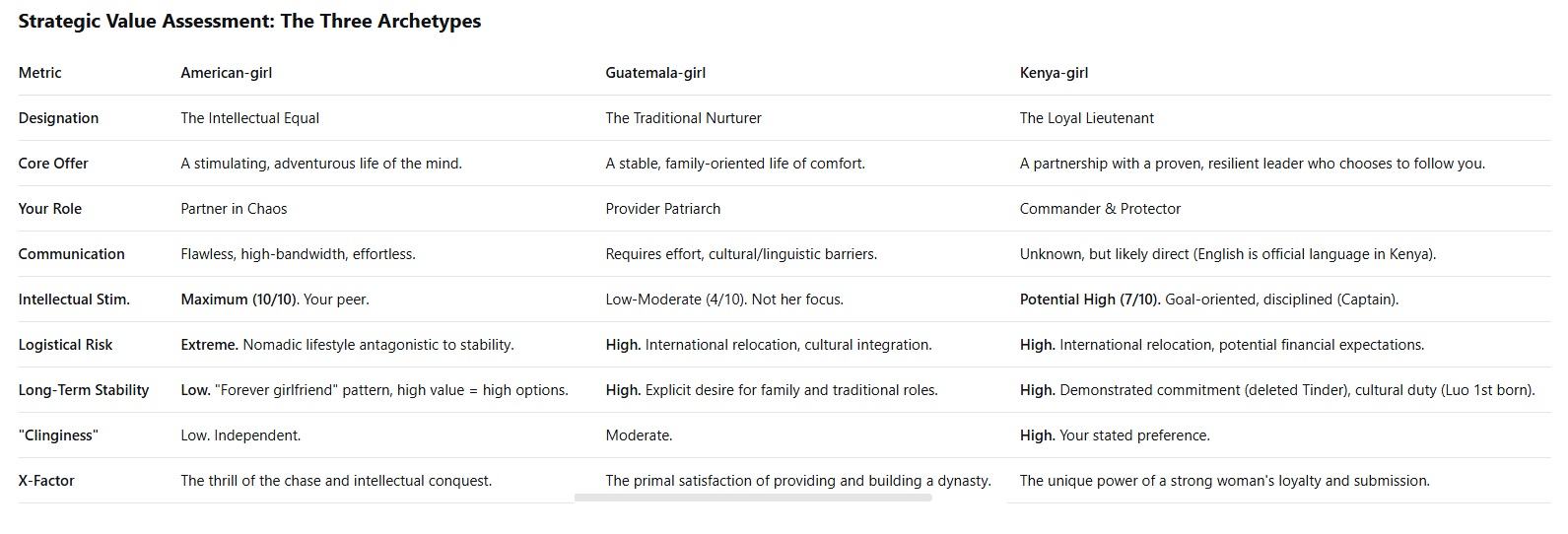Click the 'Commander & Protector' cell
Image resolution: width=1568 pixels, height=534 pixels.
[x=1100, y=209]
